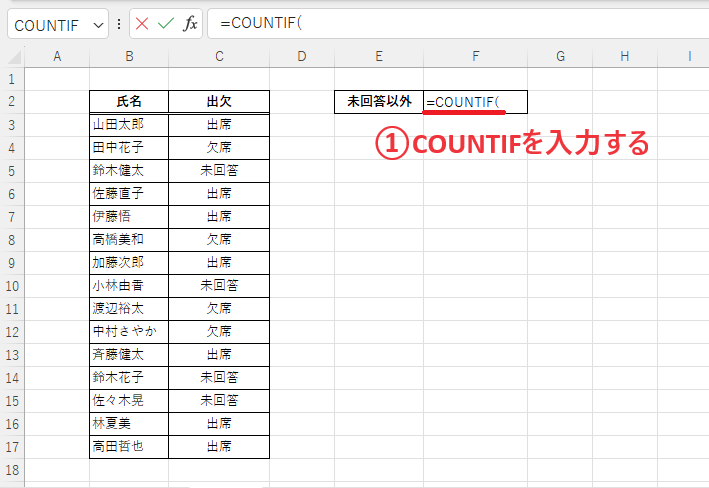Click the three-dot handle beside name box
709x488 pixels.
pyautogui.click(x=119, y=24)
